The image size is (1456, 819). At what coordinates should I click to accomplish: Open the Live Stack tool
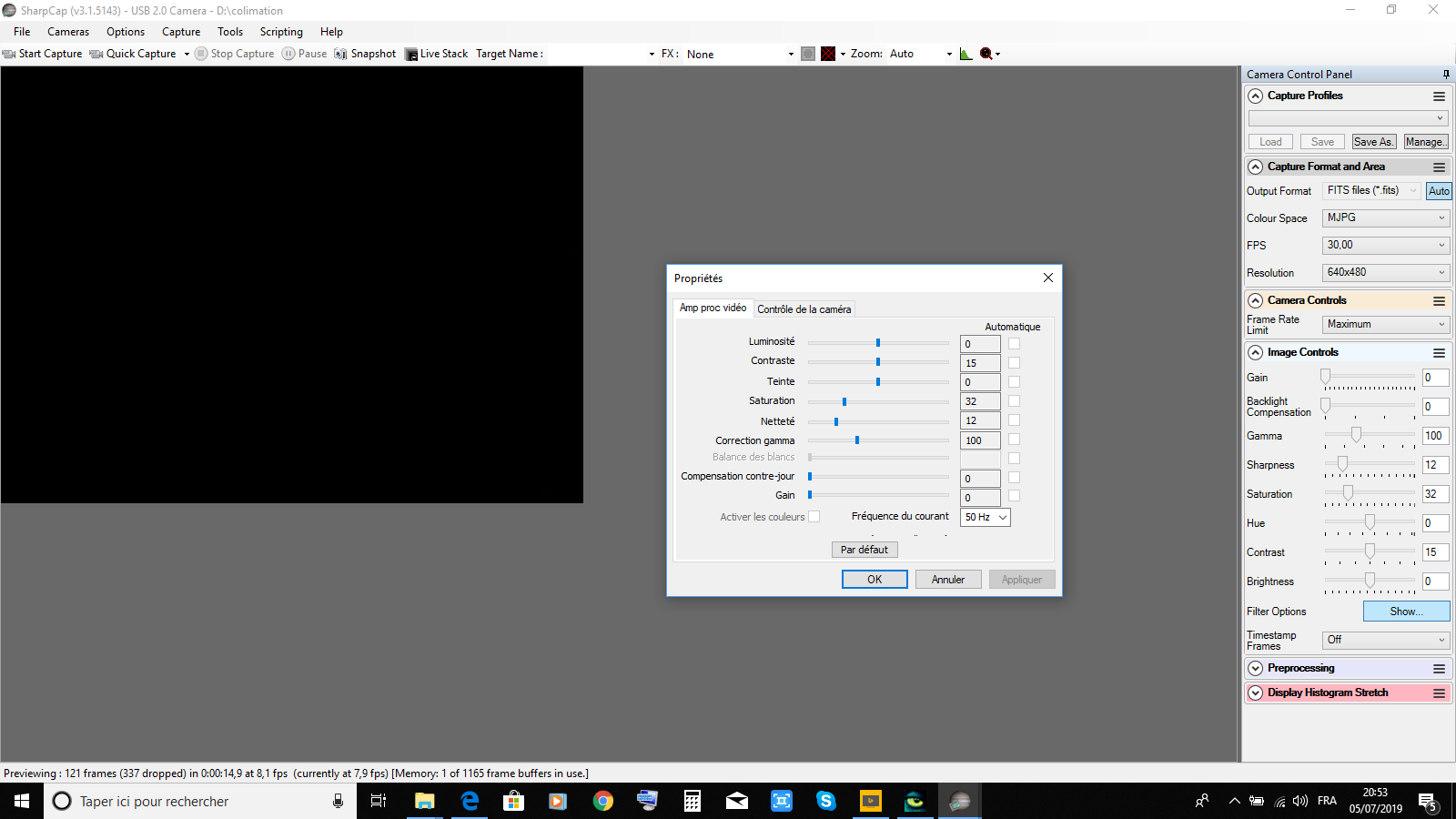(436, 54)
